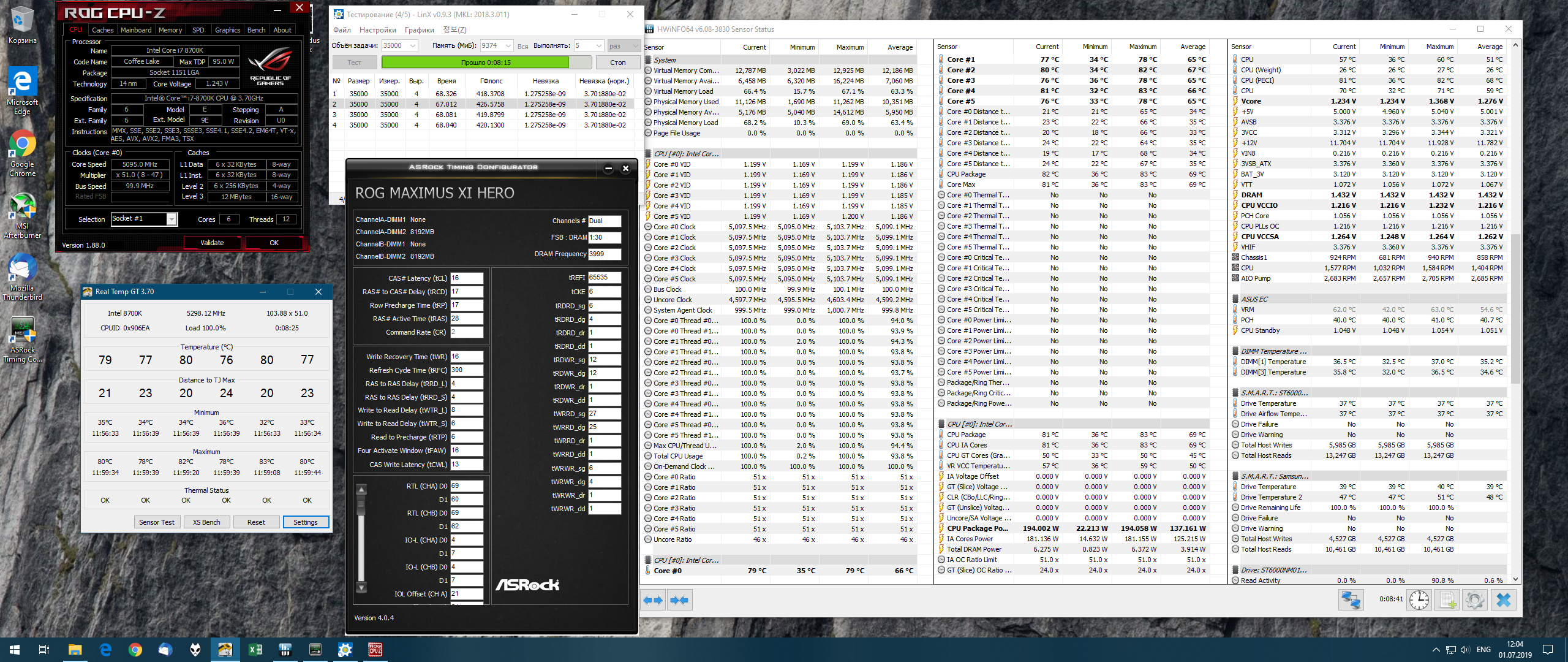This screenshot has height=662, width=1568.
Task: Open the LinX Настройки menu
Action: [x=377, y=30]
